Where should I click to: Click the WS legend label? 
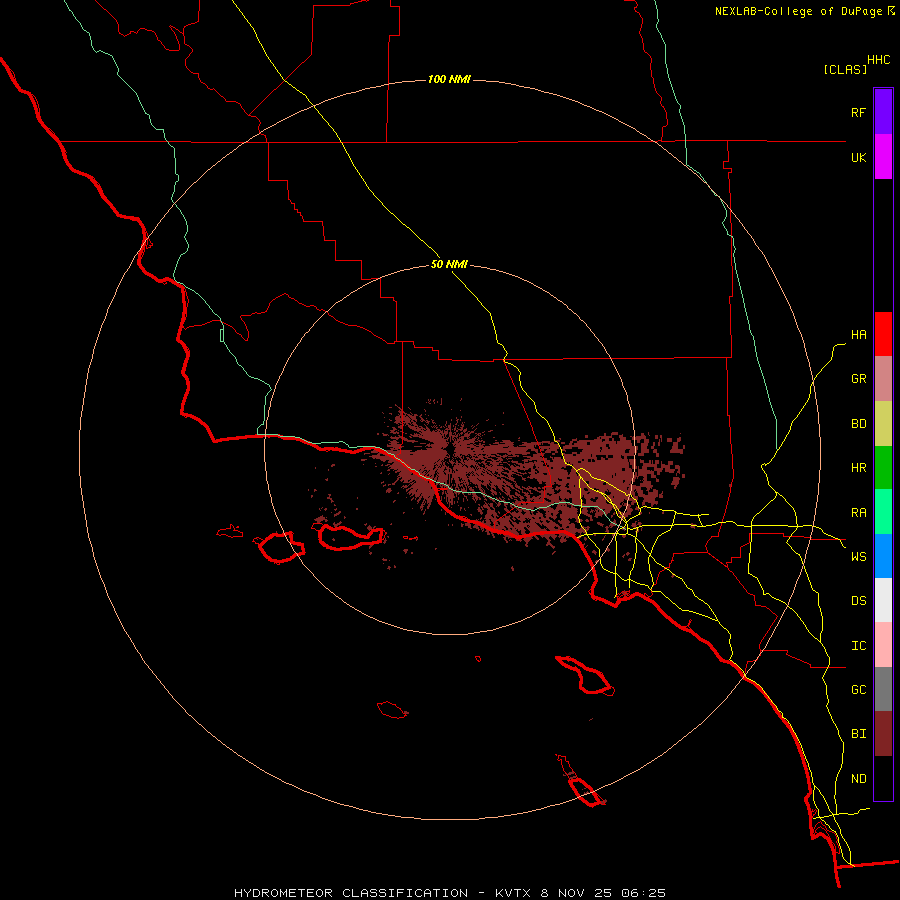(x=858, y=557)
